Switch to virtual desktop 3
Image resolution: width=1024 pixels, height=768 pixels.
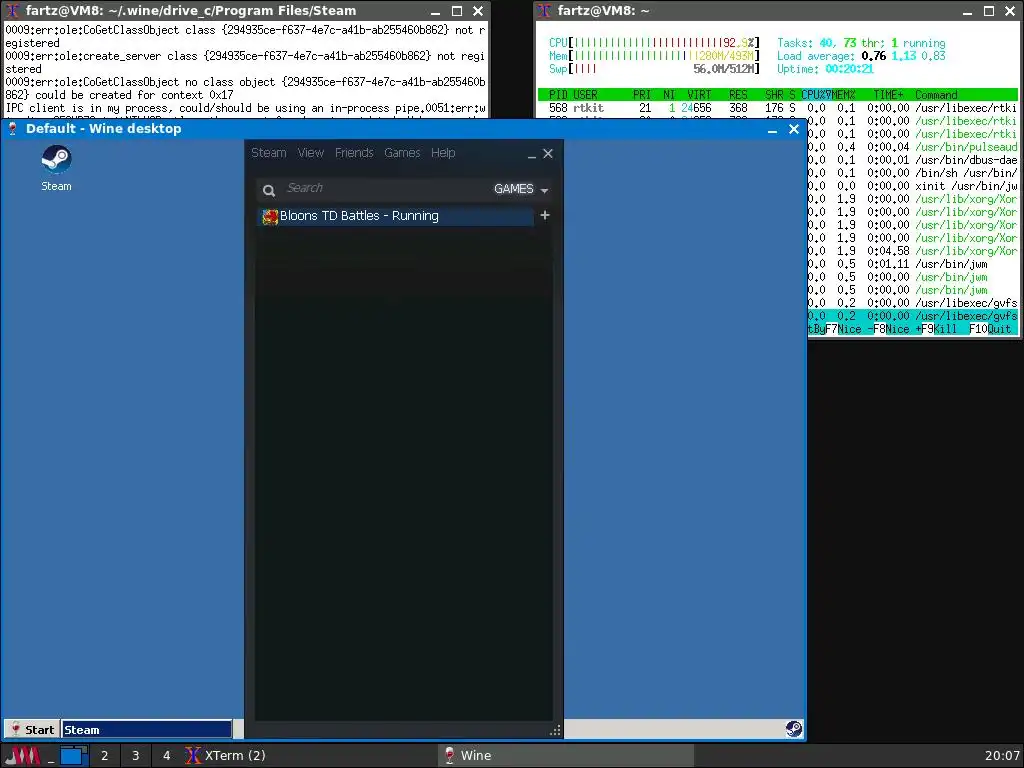(136, 756)
